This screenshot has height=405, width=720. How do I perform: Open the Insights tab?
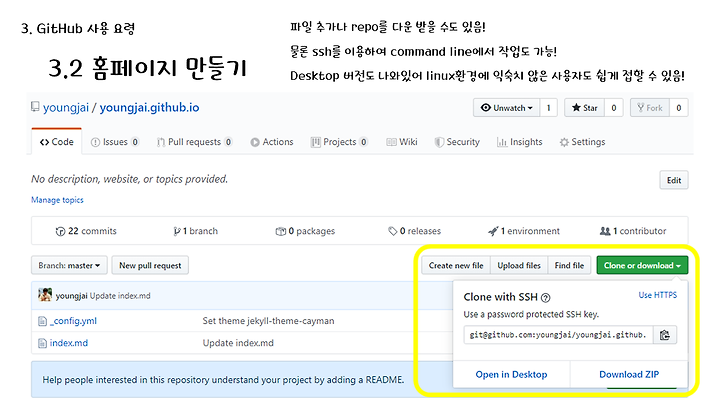click(519, 142)
